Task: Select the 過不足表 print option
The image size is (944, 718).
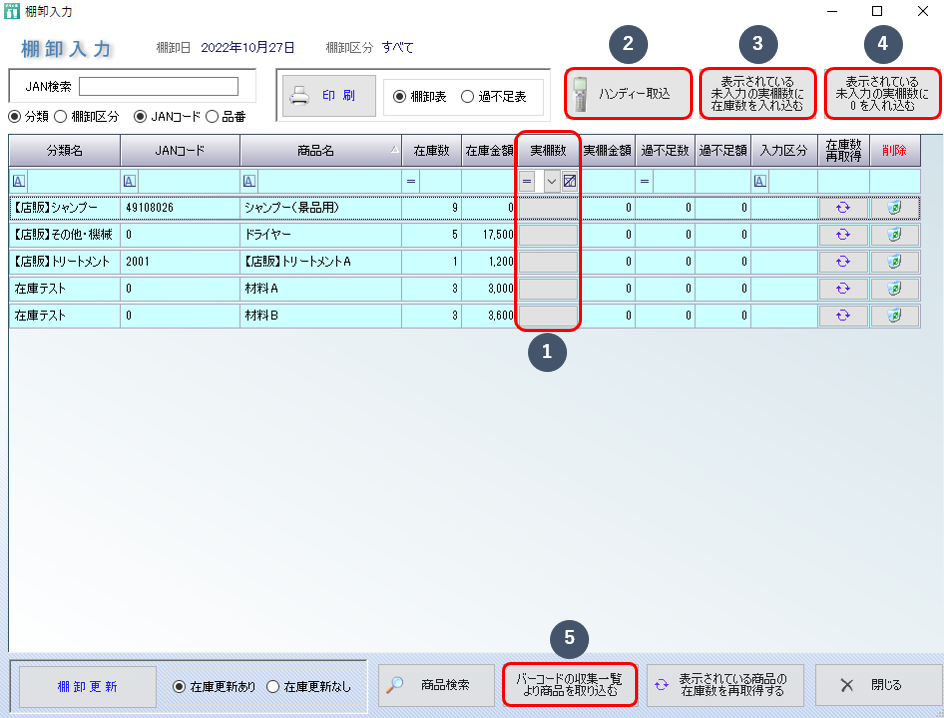Action: point(468,97)
